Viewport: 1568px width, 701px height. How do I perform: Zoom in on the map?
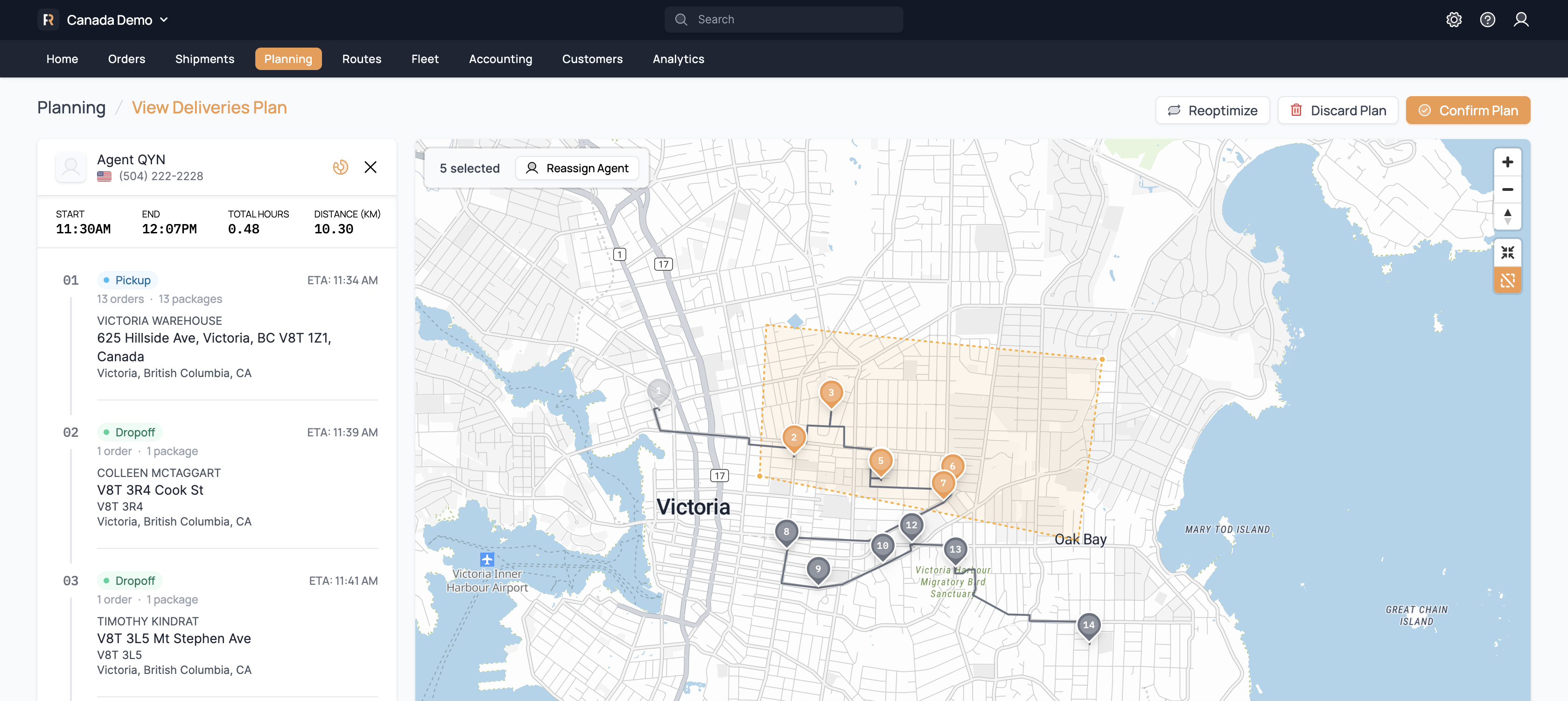tap(1507, 162)
